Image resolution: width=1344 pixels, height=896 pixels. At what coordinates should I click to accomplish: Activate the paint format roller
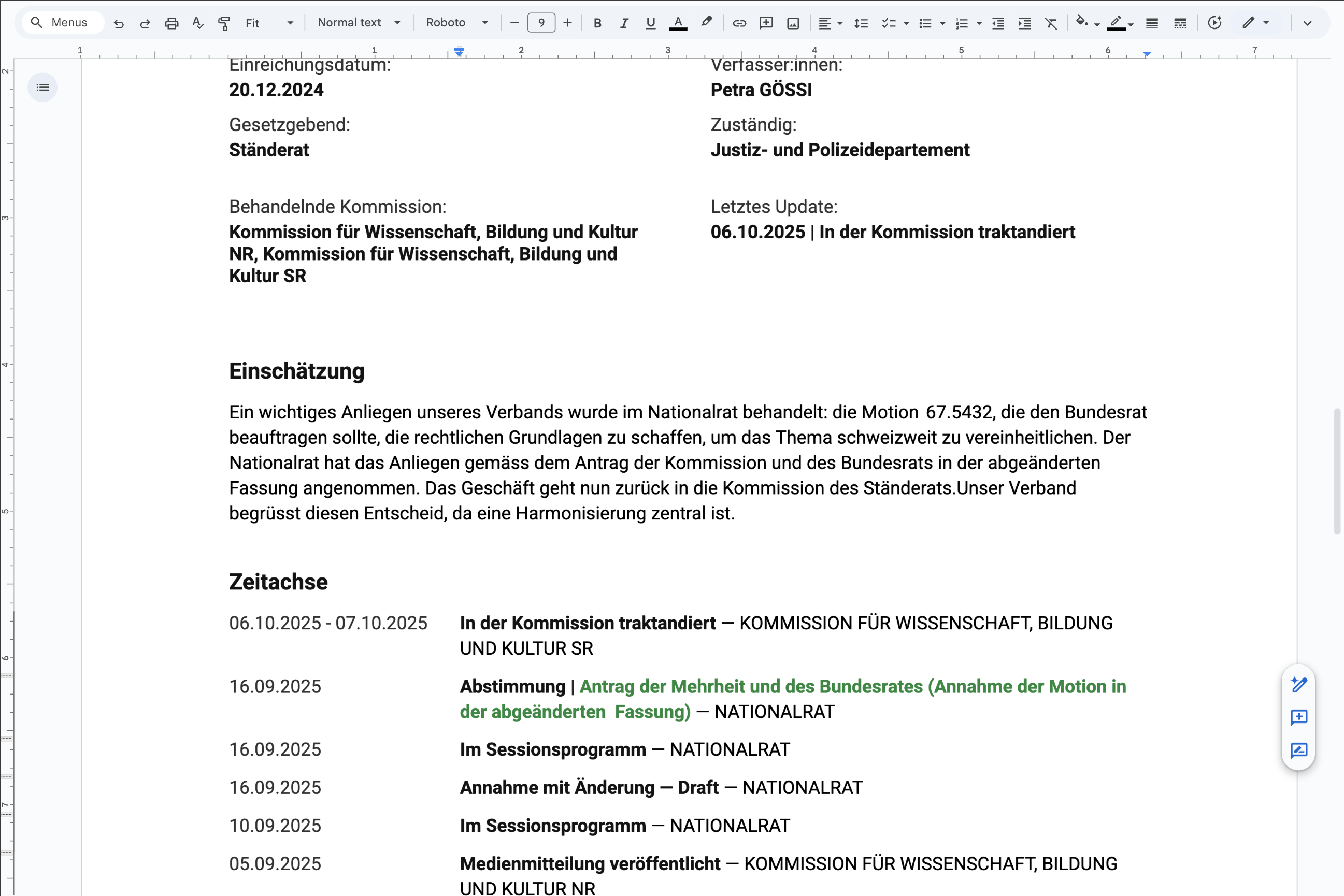[x=224, y=23]
